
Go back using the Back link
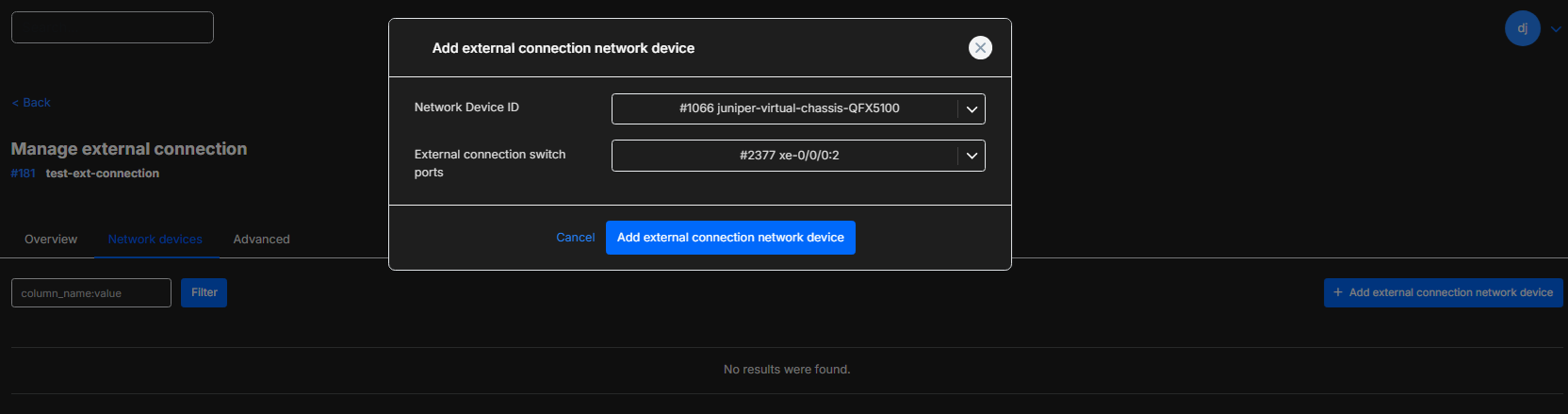point(31,103)
